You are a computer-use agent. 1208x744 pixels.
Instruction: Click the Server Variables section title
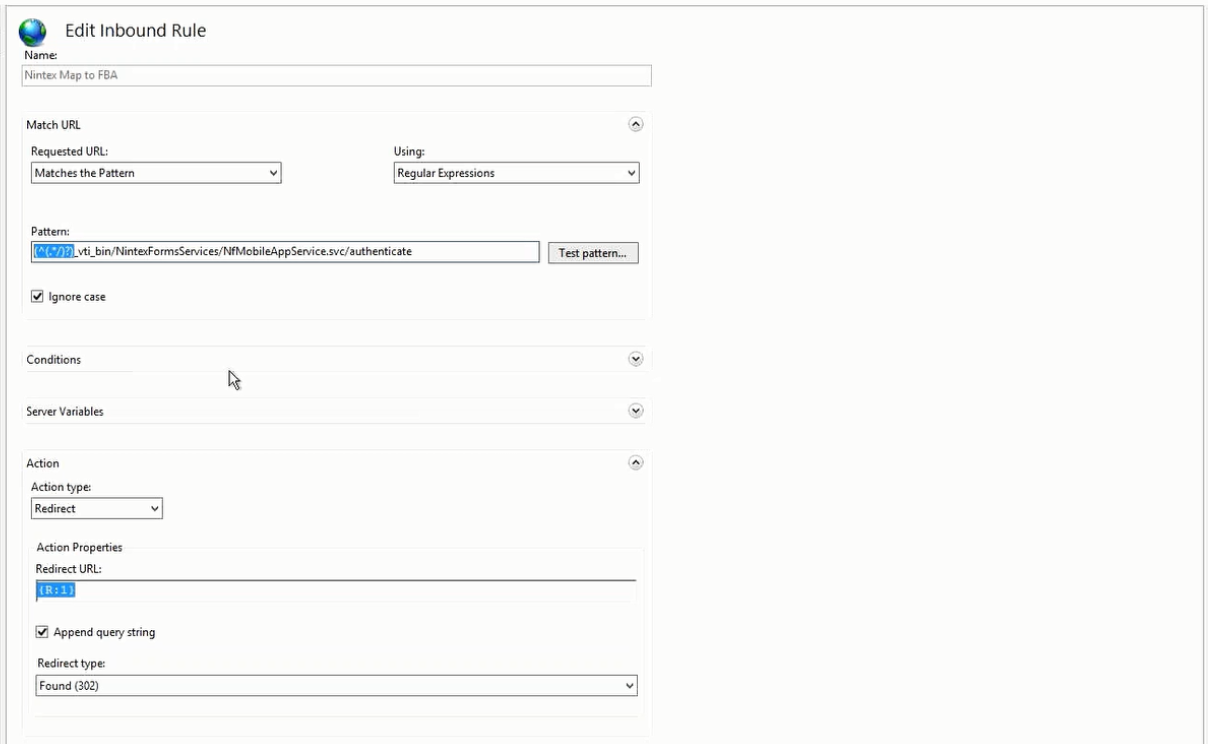(65, 412)
